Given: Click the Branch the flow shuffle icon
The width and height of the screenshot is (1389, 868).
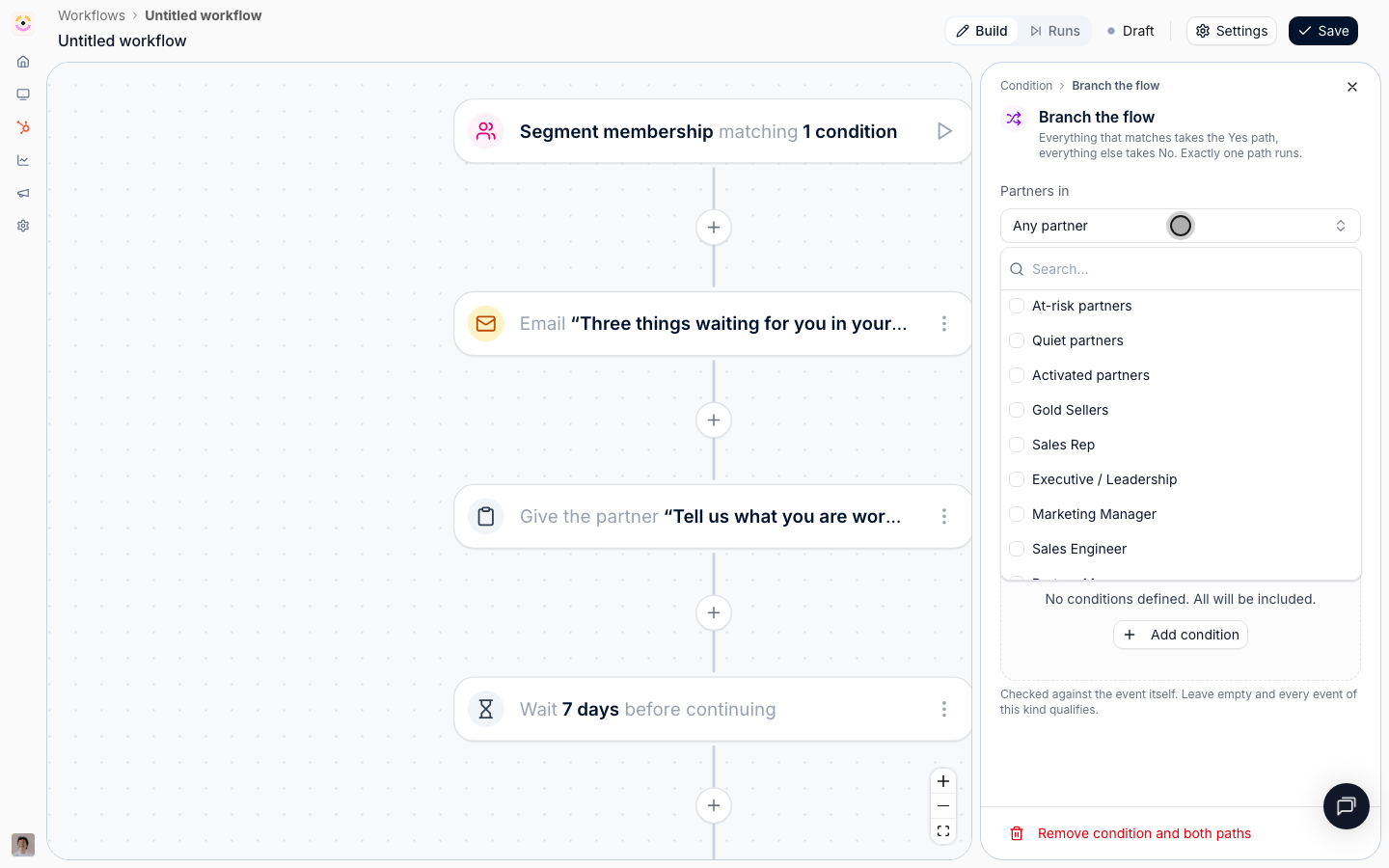Looking at the screenshot, I should click(1014, 119).
